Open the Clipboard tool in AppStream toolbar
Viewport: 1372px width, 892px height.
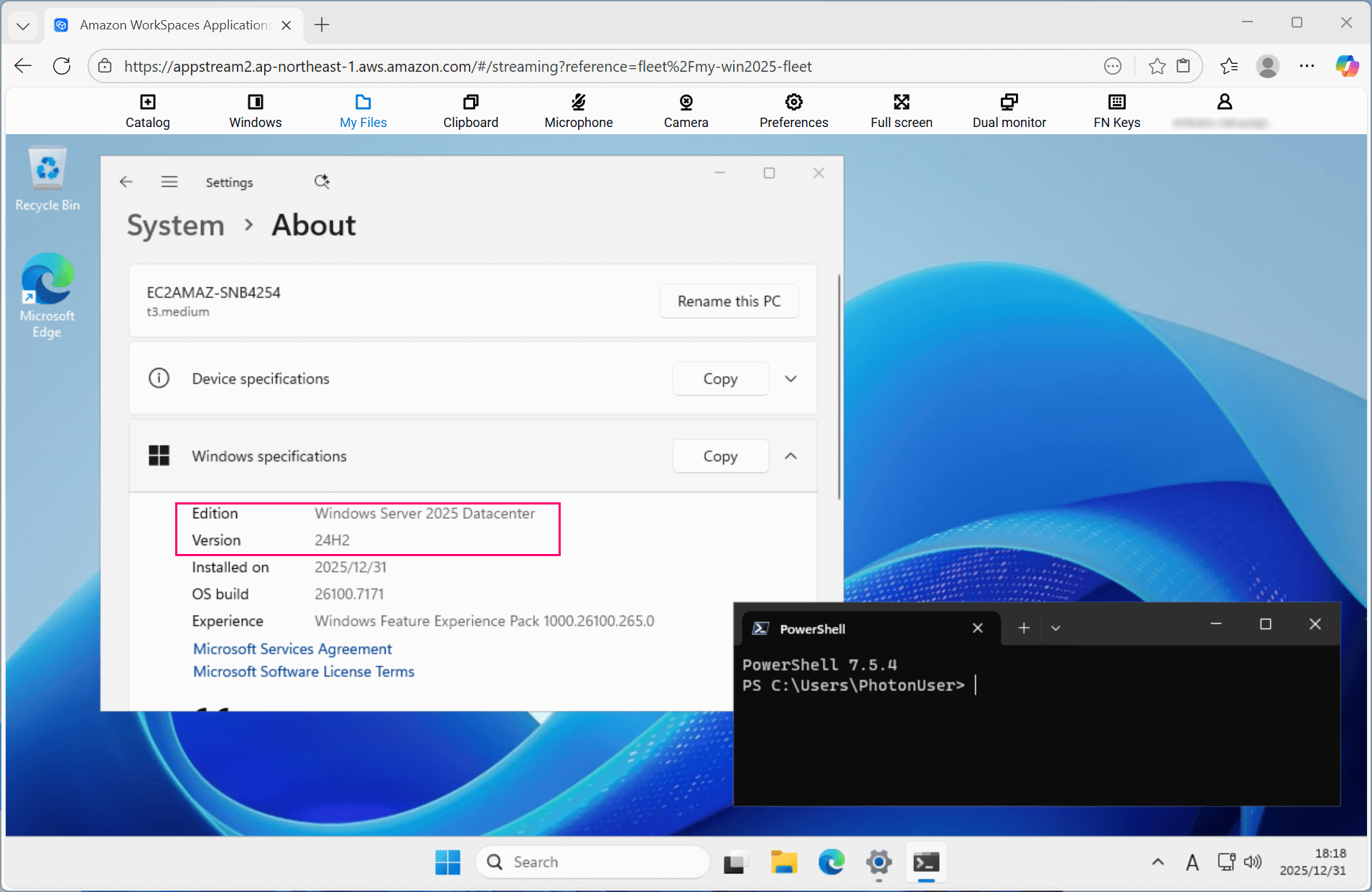click(470, 111)
